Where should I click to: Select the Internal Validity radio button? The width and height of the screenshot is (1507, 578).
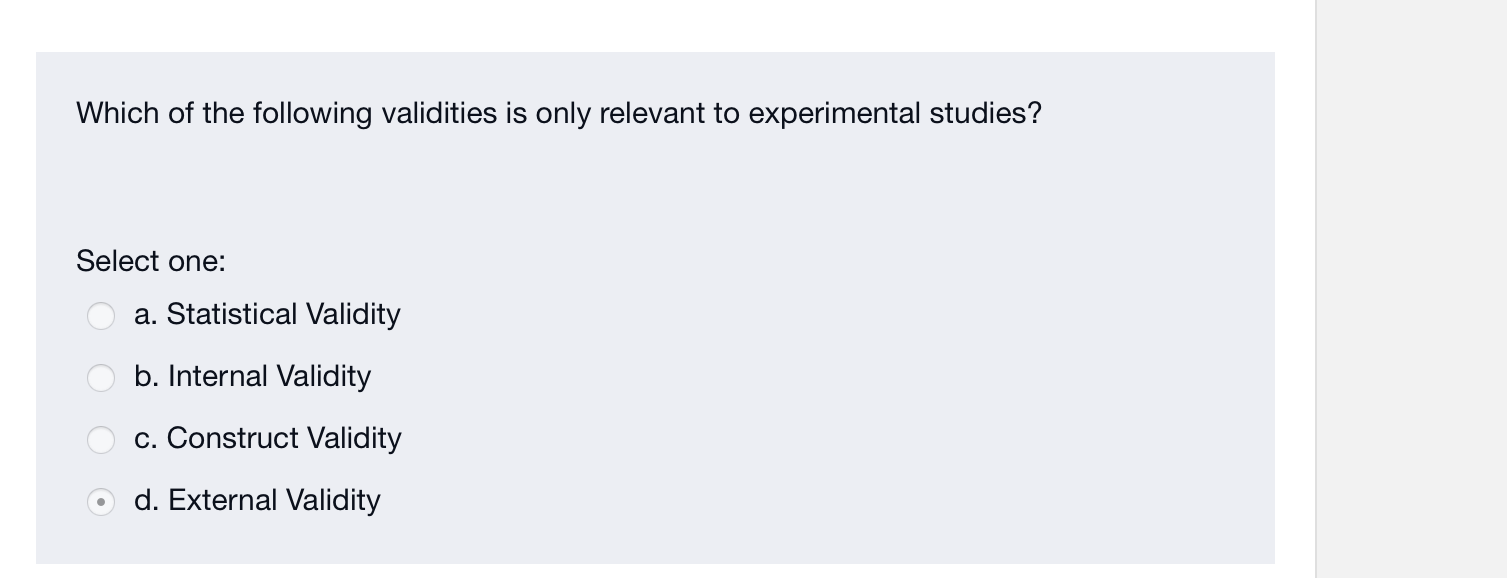pos(101,378)
